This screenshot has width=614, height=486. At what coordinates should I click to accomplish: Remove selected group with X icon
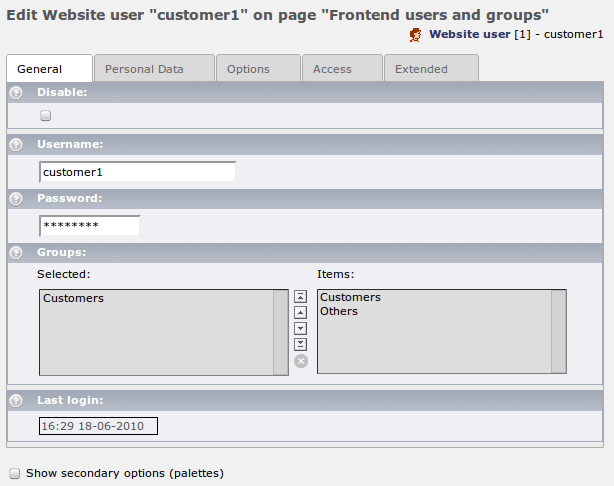point(300,361)
